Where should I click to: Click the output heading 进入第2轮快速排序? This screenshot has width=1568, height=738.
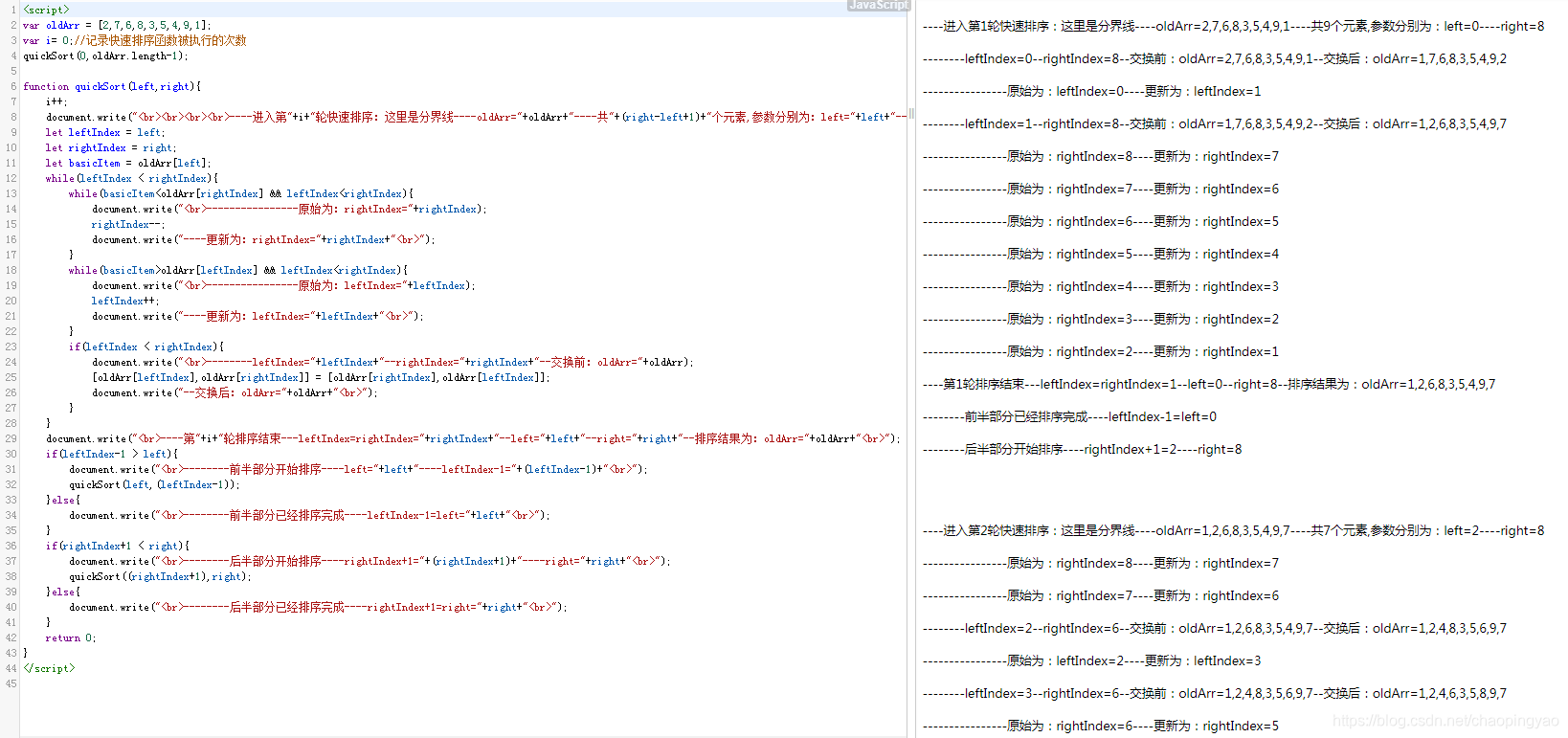(x=1233, y=530)
